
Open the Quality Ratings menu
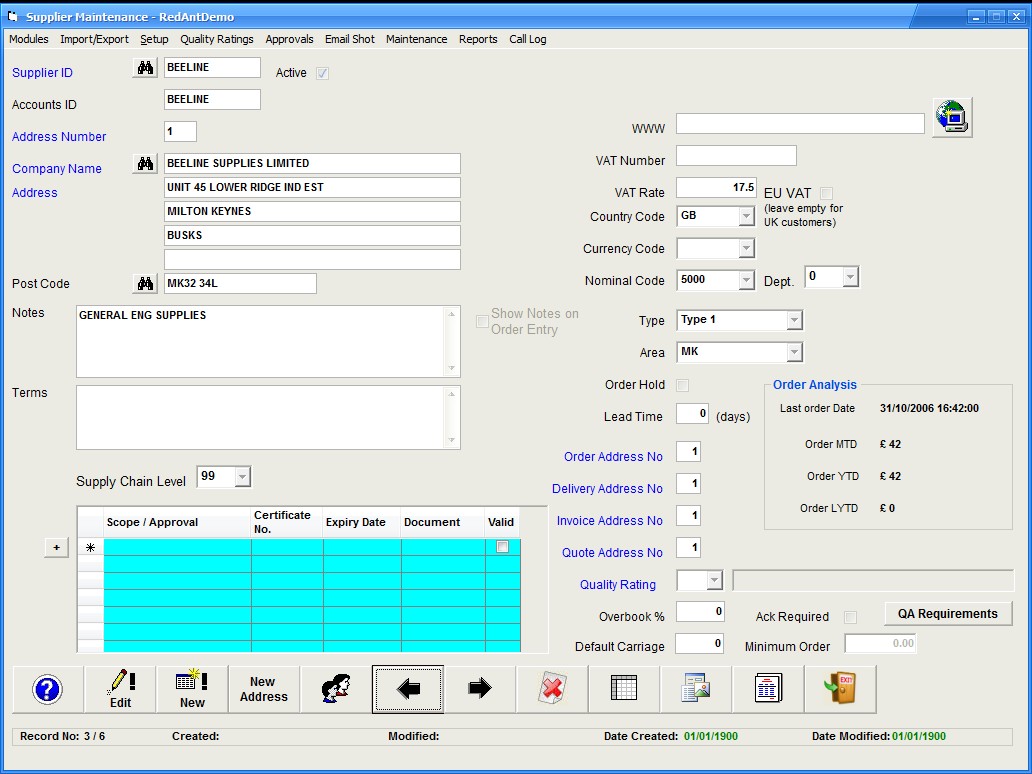pos(216,39)
